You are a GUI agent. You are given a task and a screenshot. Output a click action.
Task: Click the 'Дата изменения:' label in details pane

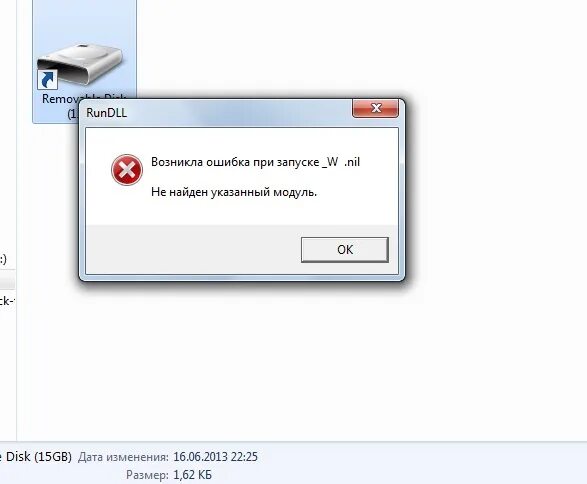[123, 457]
